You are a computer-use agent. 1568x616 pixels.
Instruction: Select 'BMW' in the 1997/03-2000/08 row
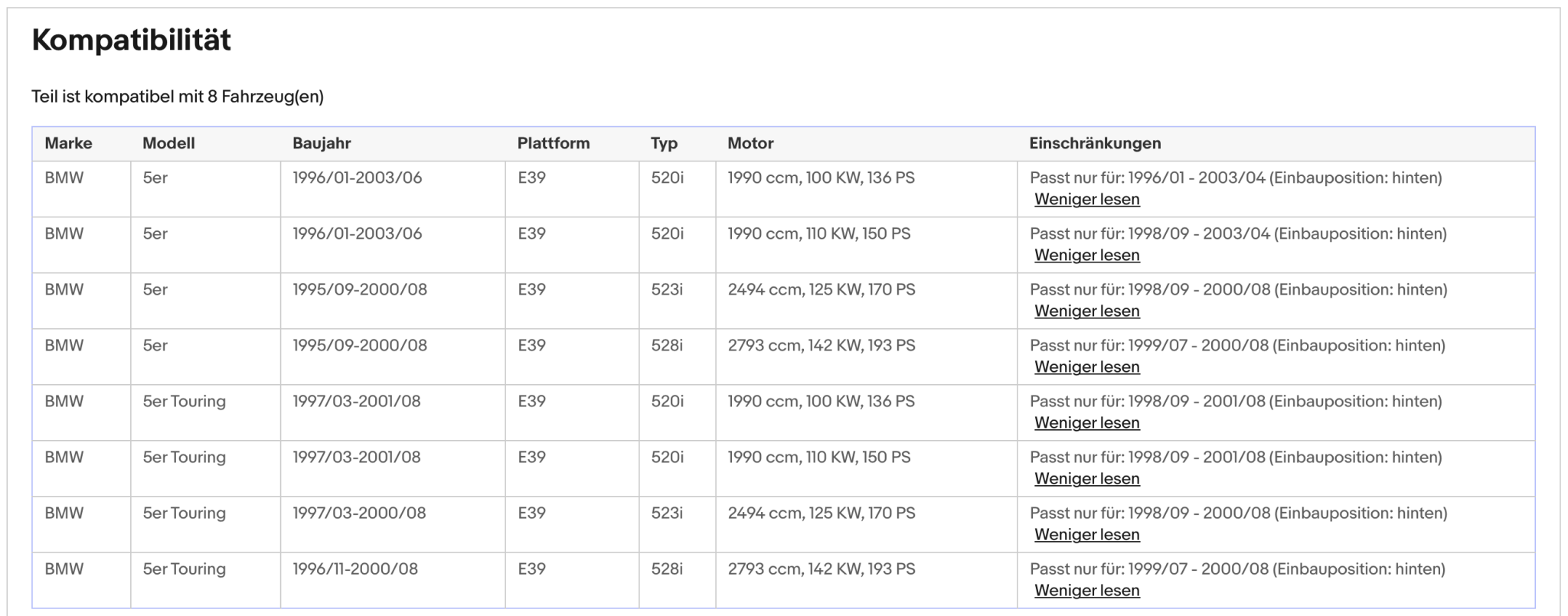coord(64,513)
